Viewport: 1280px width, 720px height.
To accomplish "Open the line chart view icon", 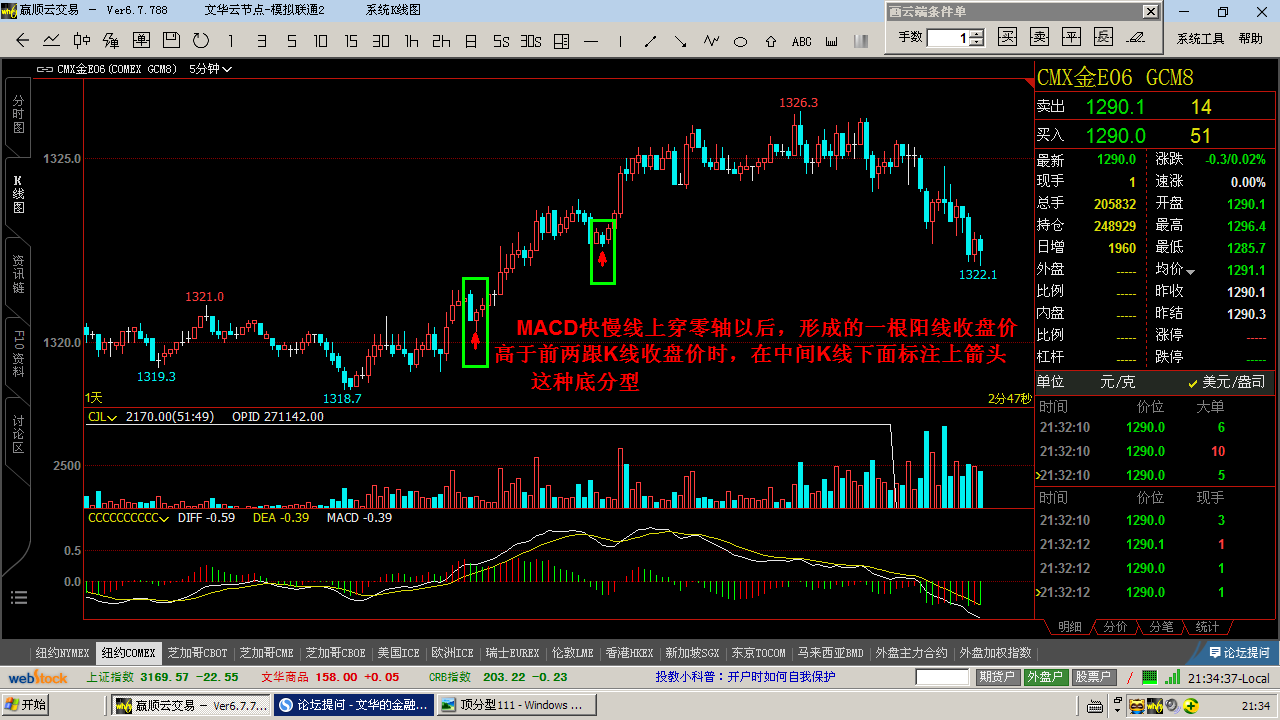I will pos(52,41).
